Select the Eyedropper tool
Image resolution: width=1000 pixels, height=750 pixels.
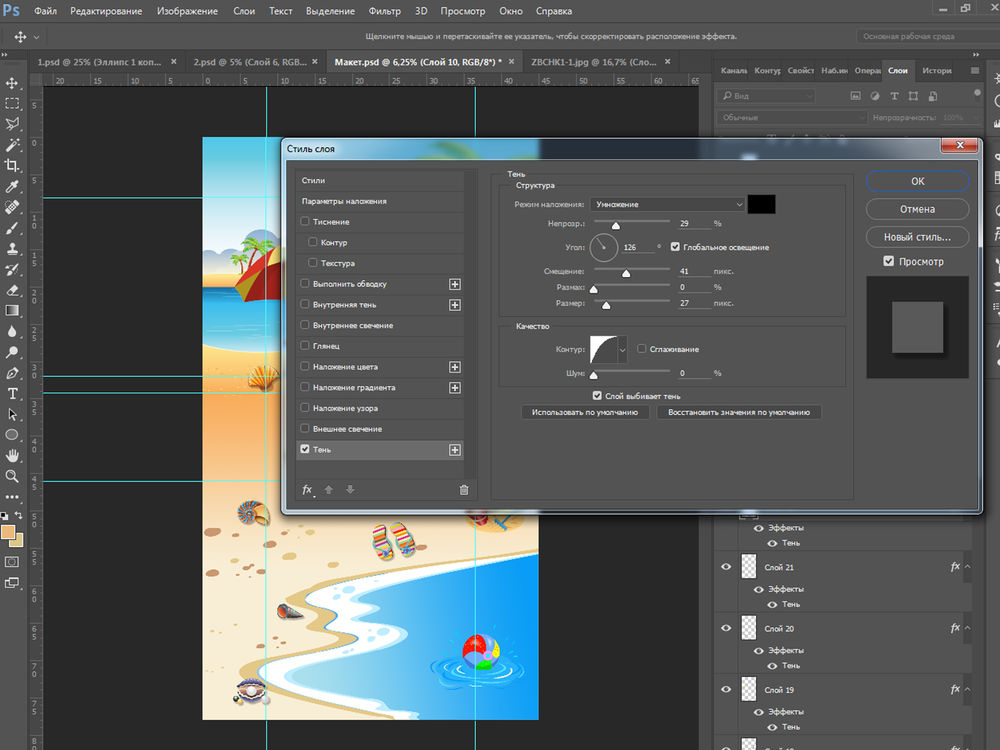point(13,187)
